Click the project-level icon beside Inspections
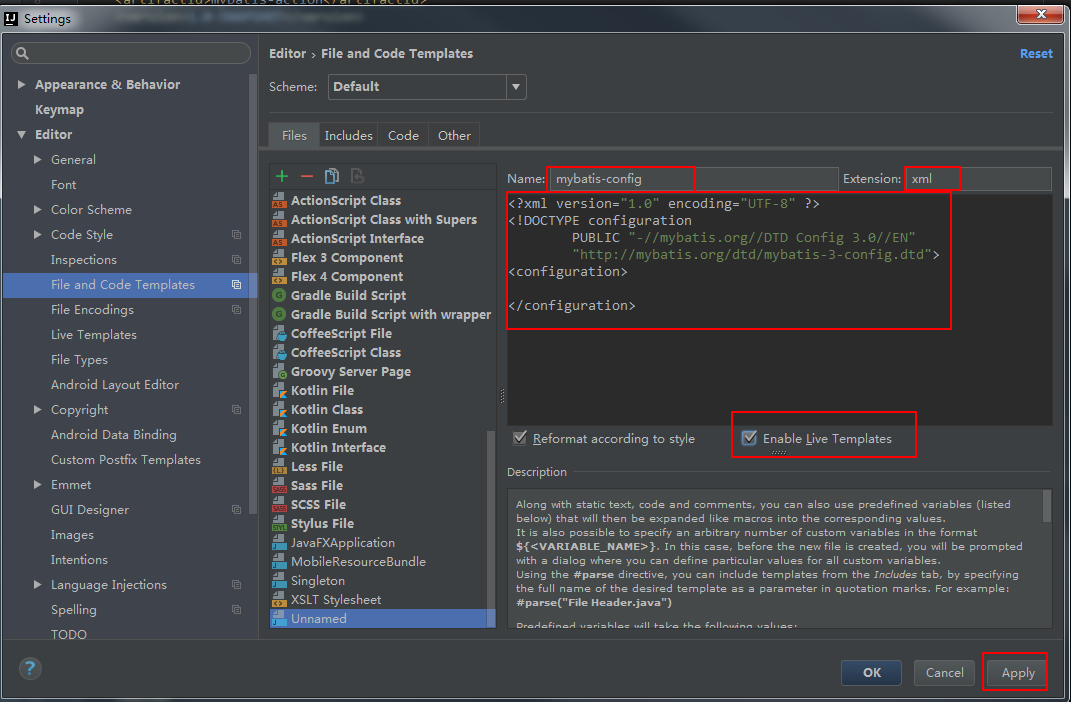The height and width of the screenshot is (702, 1071). click(236, 259)
